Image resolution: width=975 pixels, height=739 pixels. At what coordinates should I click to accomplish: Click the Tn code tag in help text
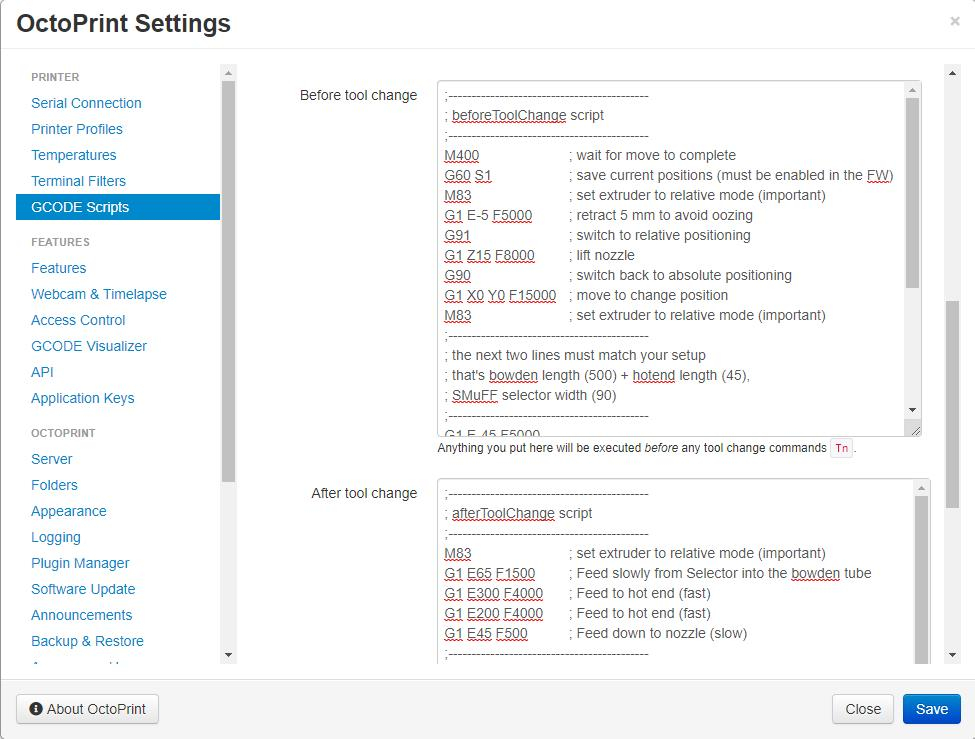pyautogui.click(x=841, y=448)
